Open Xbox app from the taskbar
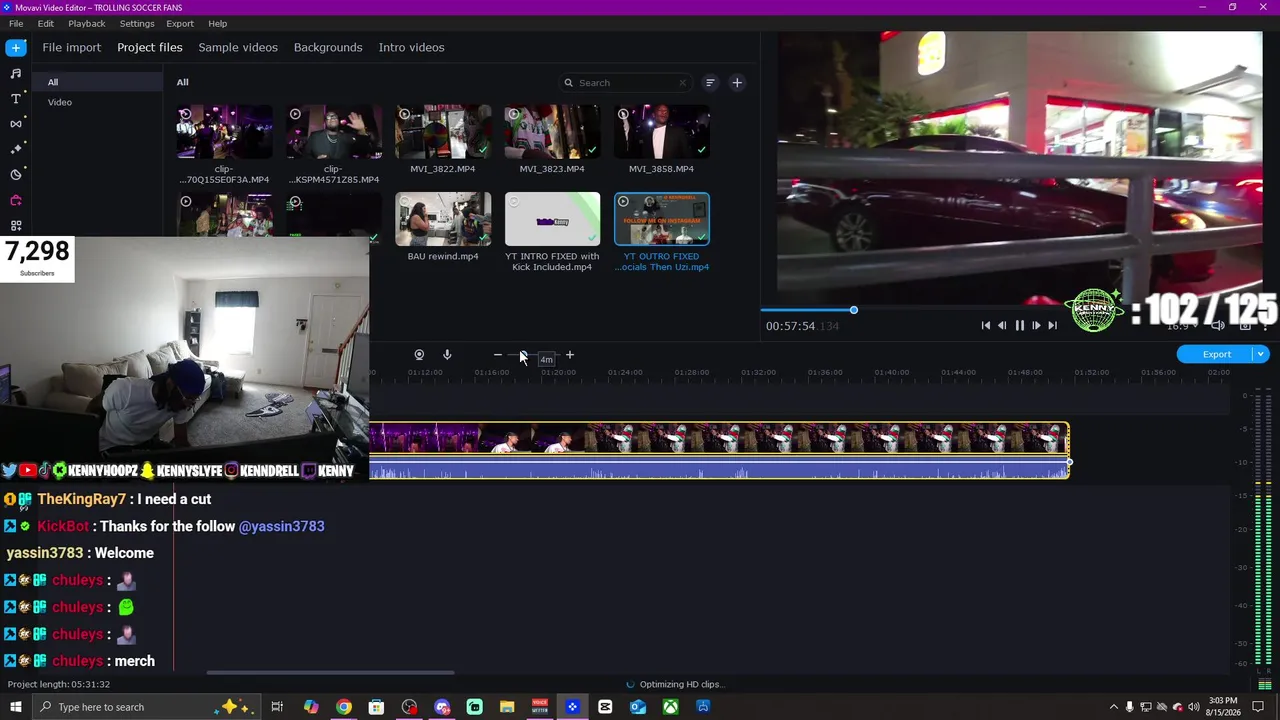The height and width of the screenshot is (720, 1280). (670, 707)
